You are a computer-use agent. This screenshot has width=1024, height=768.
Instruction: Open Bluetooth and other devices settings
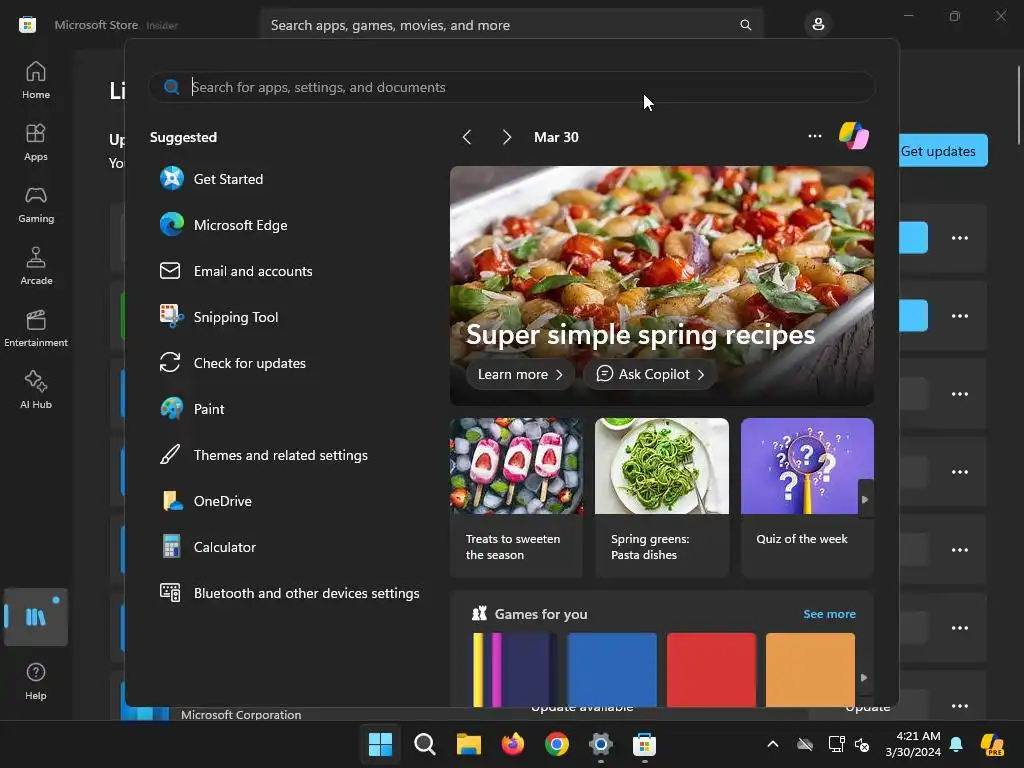coord(290,593)
